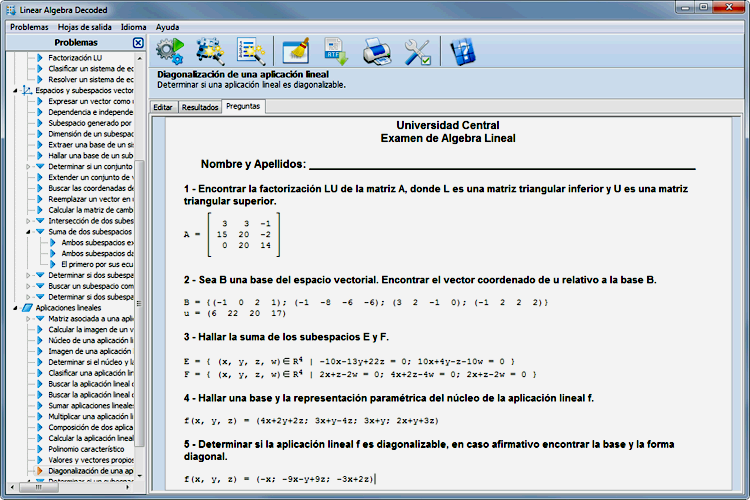Select Clasificar una aplicación lineal item
The width and height of the screenshot is (750, 500).
91,373
